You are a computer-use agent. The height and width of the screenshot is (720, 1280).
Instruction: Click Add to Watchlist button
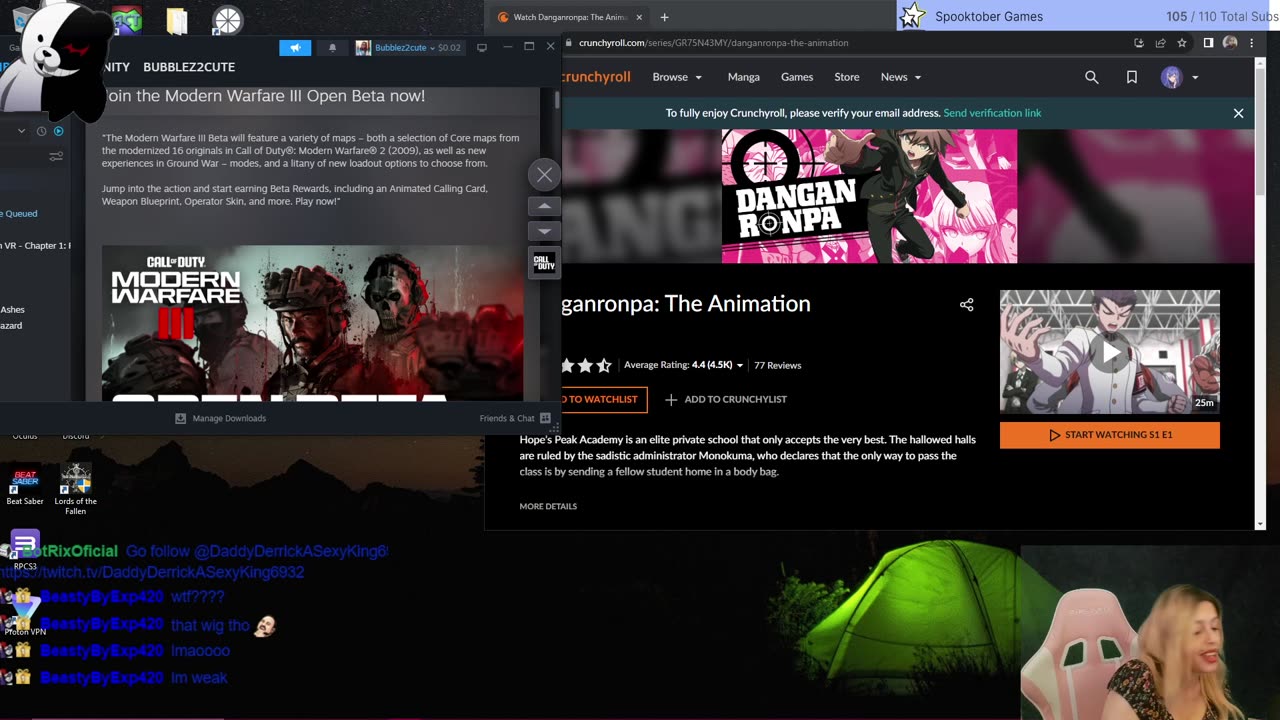[x=602, y=400]
